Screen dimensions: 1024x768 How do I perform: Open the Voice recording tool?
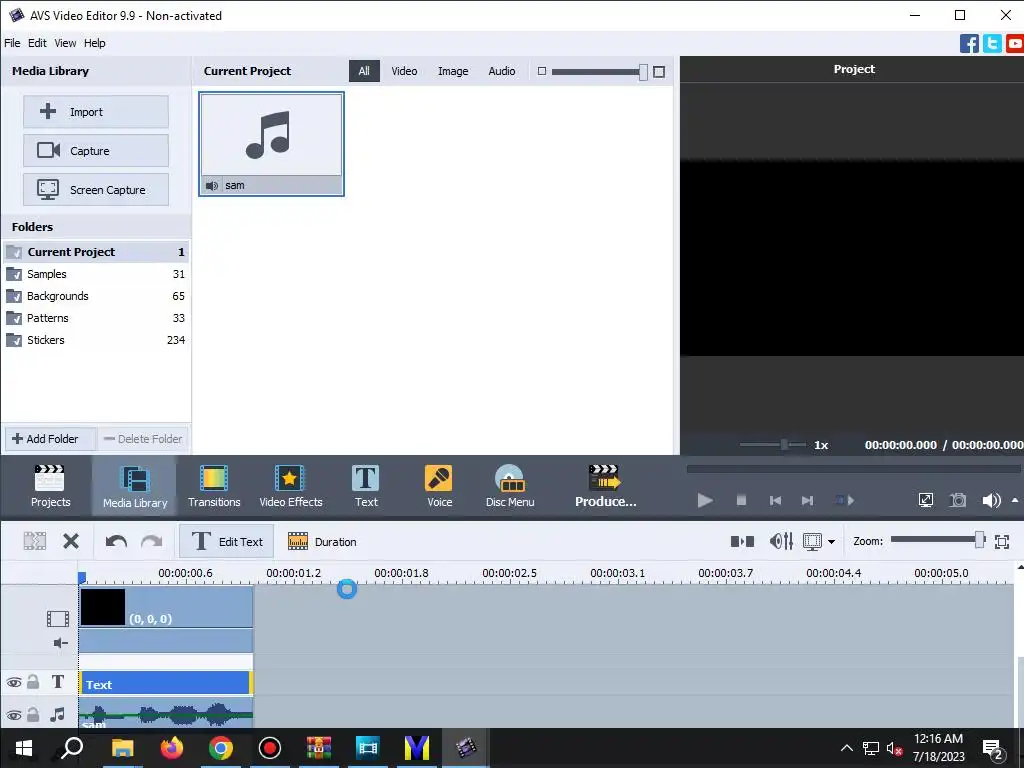point(439,486)
